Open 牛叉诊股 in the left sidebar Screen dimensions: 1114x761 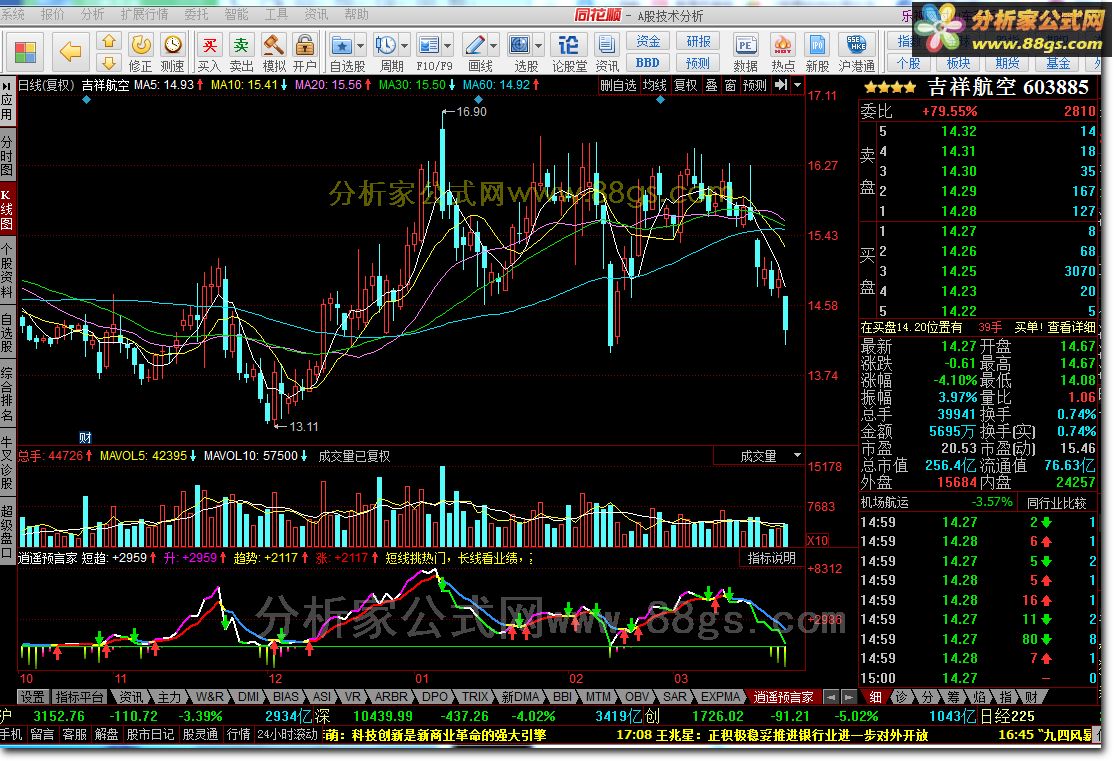coord(7,463)
